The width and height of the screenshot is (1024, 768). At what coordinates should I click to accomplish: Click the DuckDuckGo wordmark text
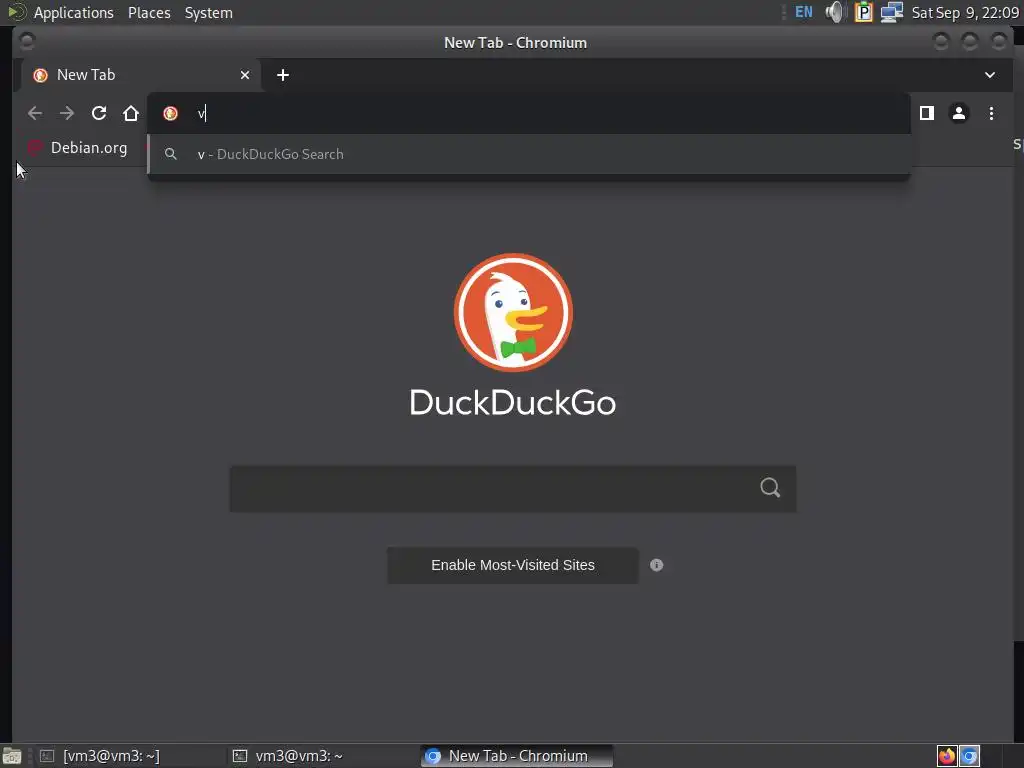[x=513, y=402]
